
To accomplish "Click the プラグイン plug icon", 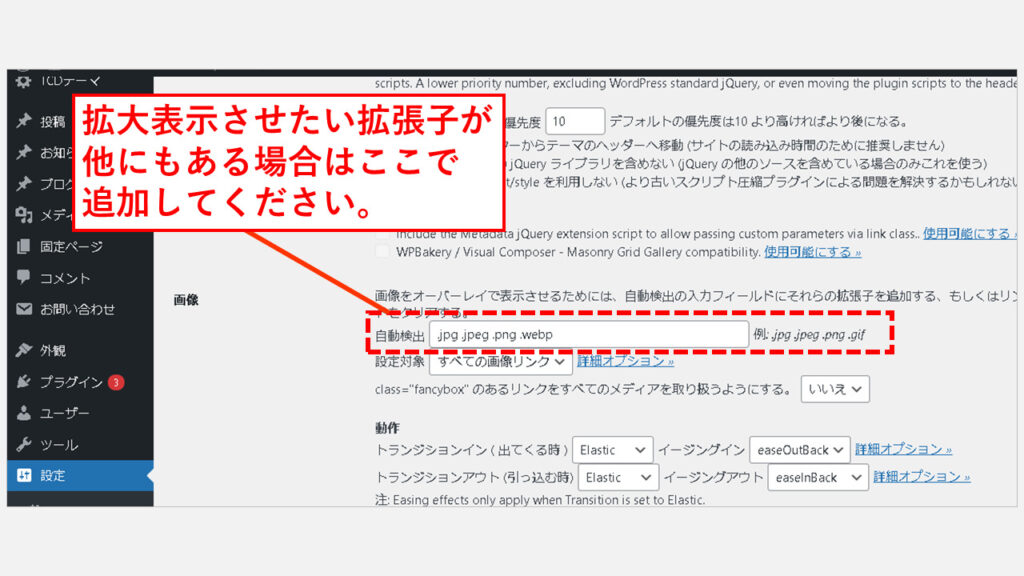I will pos(24,382).
